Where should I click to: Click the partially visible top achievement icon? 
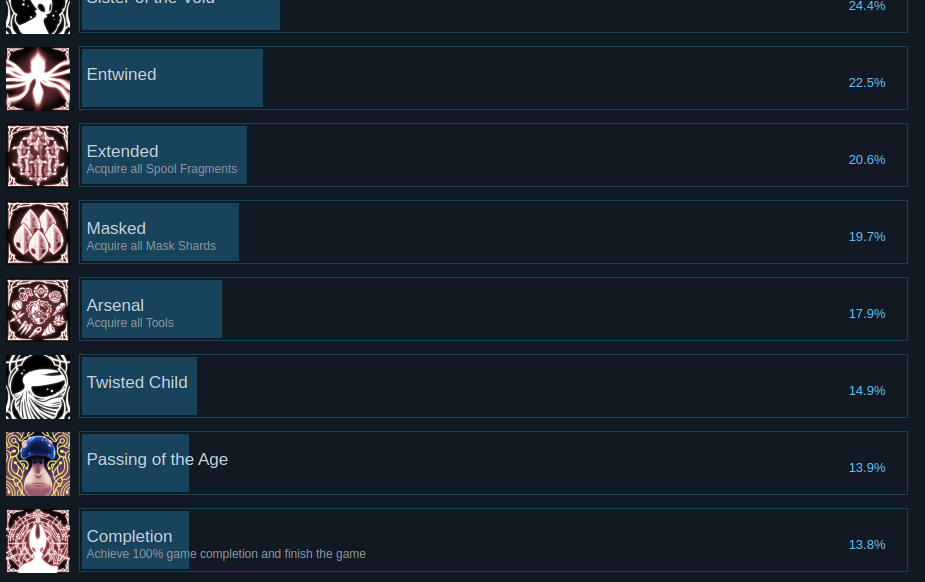point(38,17)
